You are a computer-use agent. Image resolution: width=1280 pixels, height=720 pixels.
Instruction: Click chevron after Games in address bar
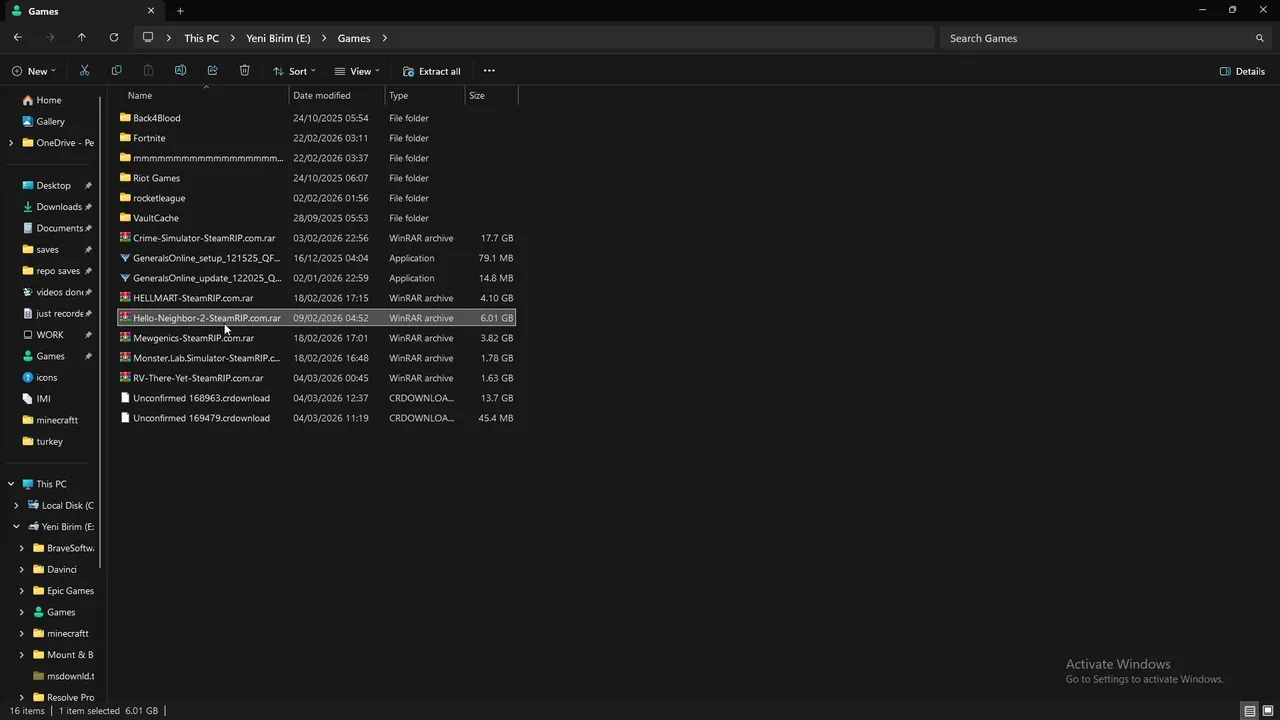click(385, 38)
